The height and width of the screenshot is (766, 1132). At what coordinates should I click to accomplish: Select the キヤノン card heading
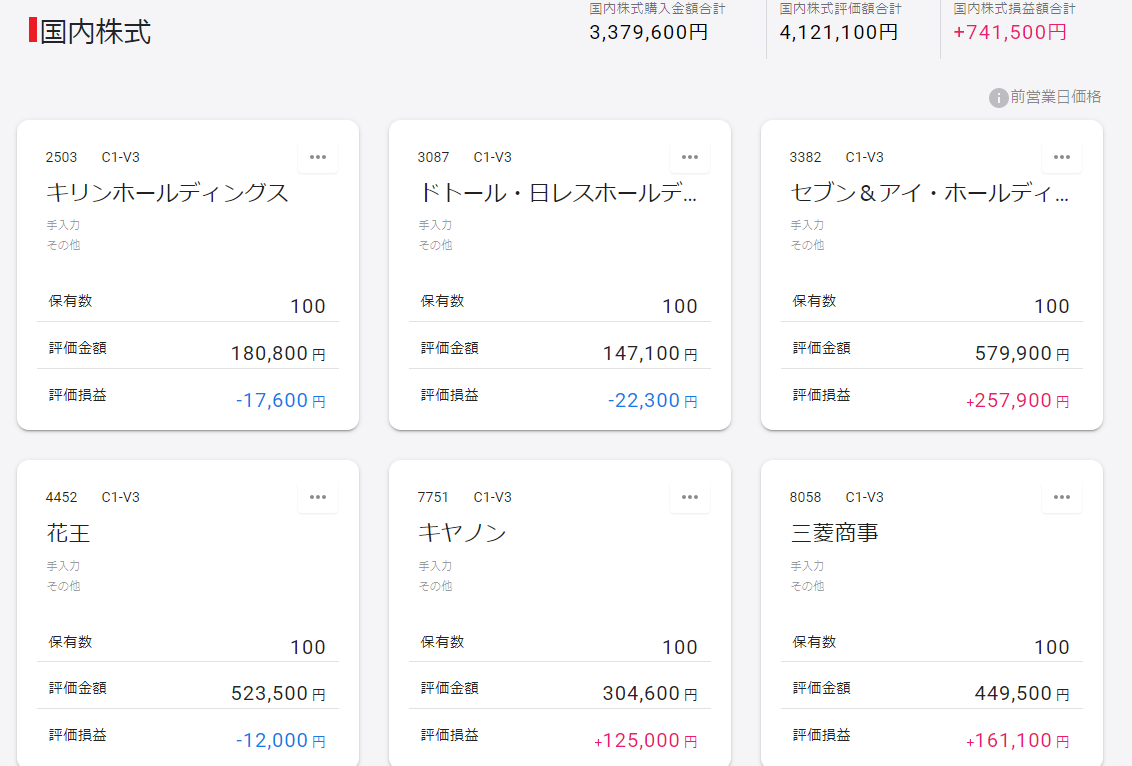pos(462,533)
